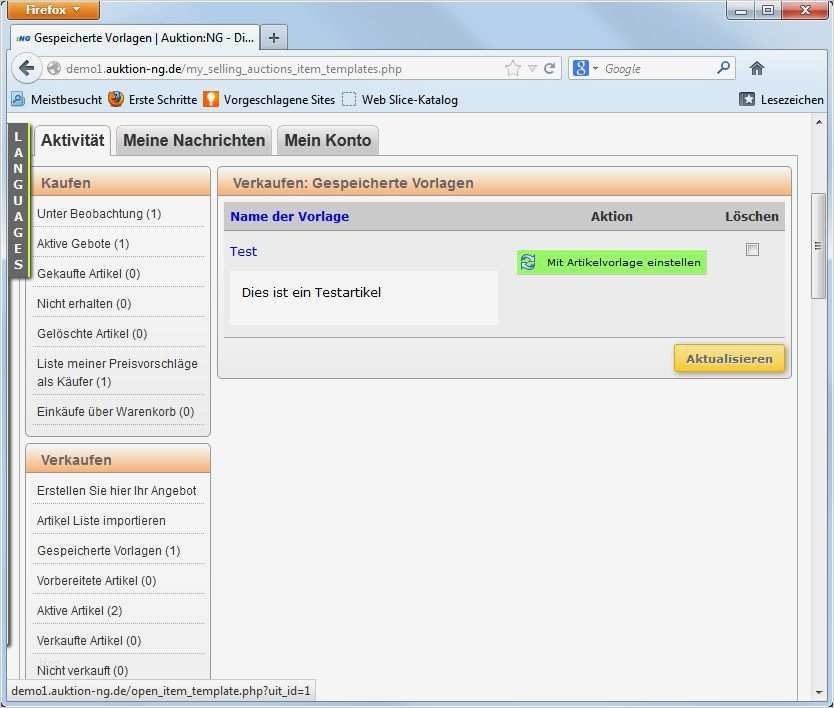The height and width of the screenshot is (708, 834).
Task: Click the yellow Aktualisieren button
Action: coord(729,359)
